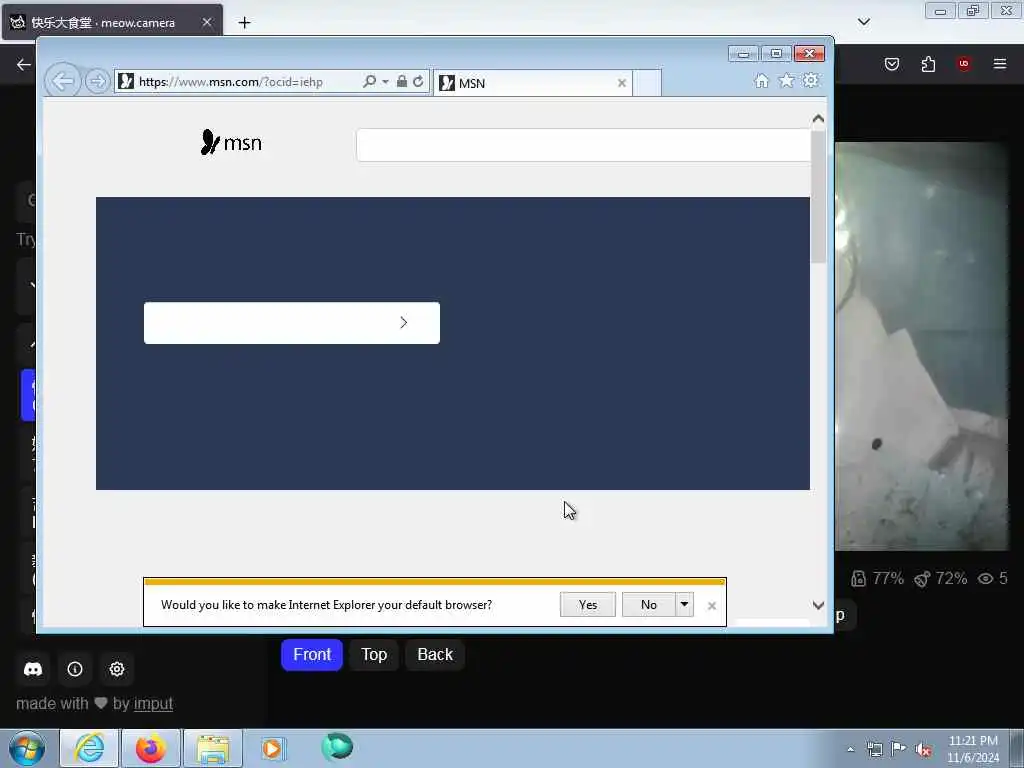The width and height of the screenshot is (1024, 768).
Task: Close the MSN tab
Action: [622, 83]
